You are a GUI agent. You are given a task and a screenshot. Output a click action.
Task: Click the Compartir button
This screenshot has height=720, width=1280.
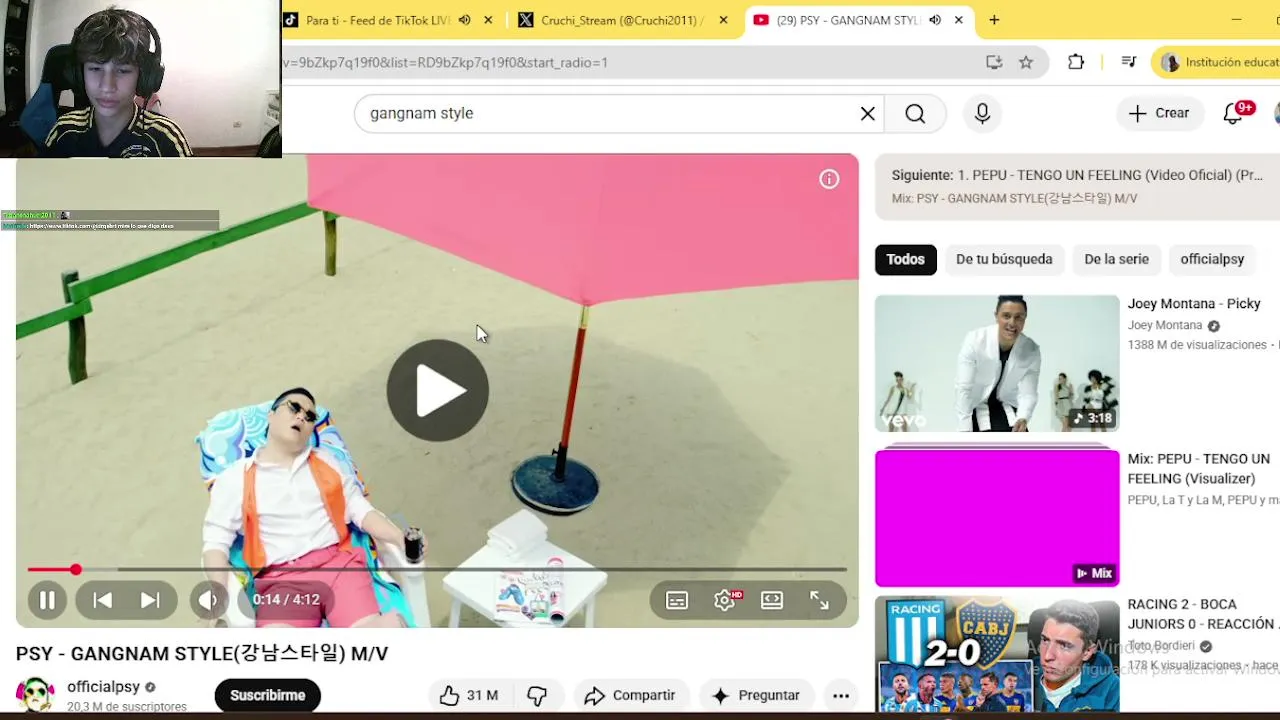(630, 695)
